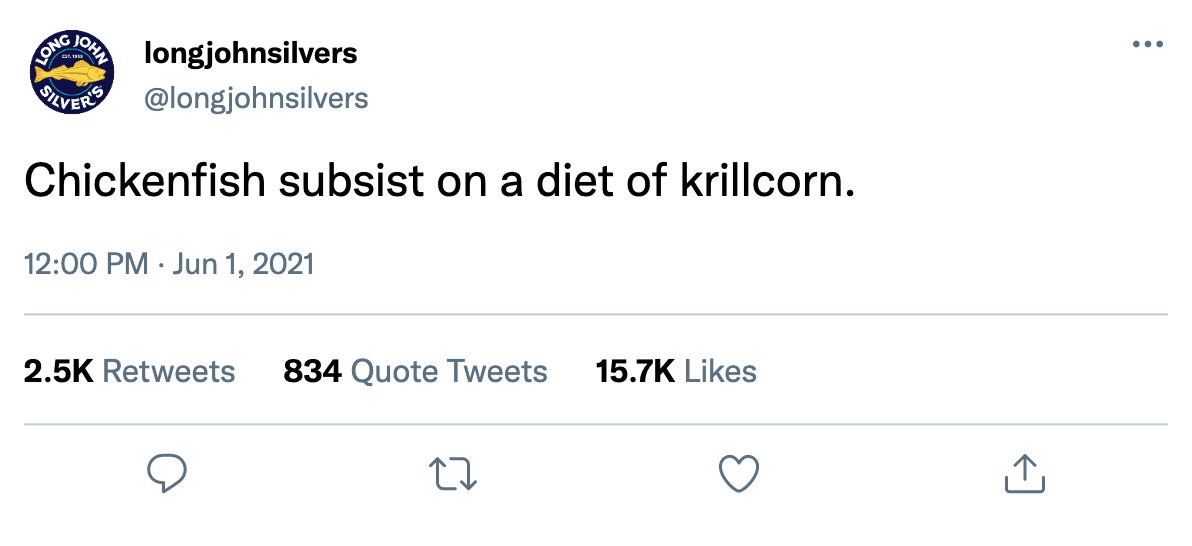Image resolution: width=1192 pixels, height=546 pixels.
Task: Open the Quote Tweets list
Action: 415,372
